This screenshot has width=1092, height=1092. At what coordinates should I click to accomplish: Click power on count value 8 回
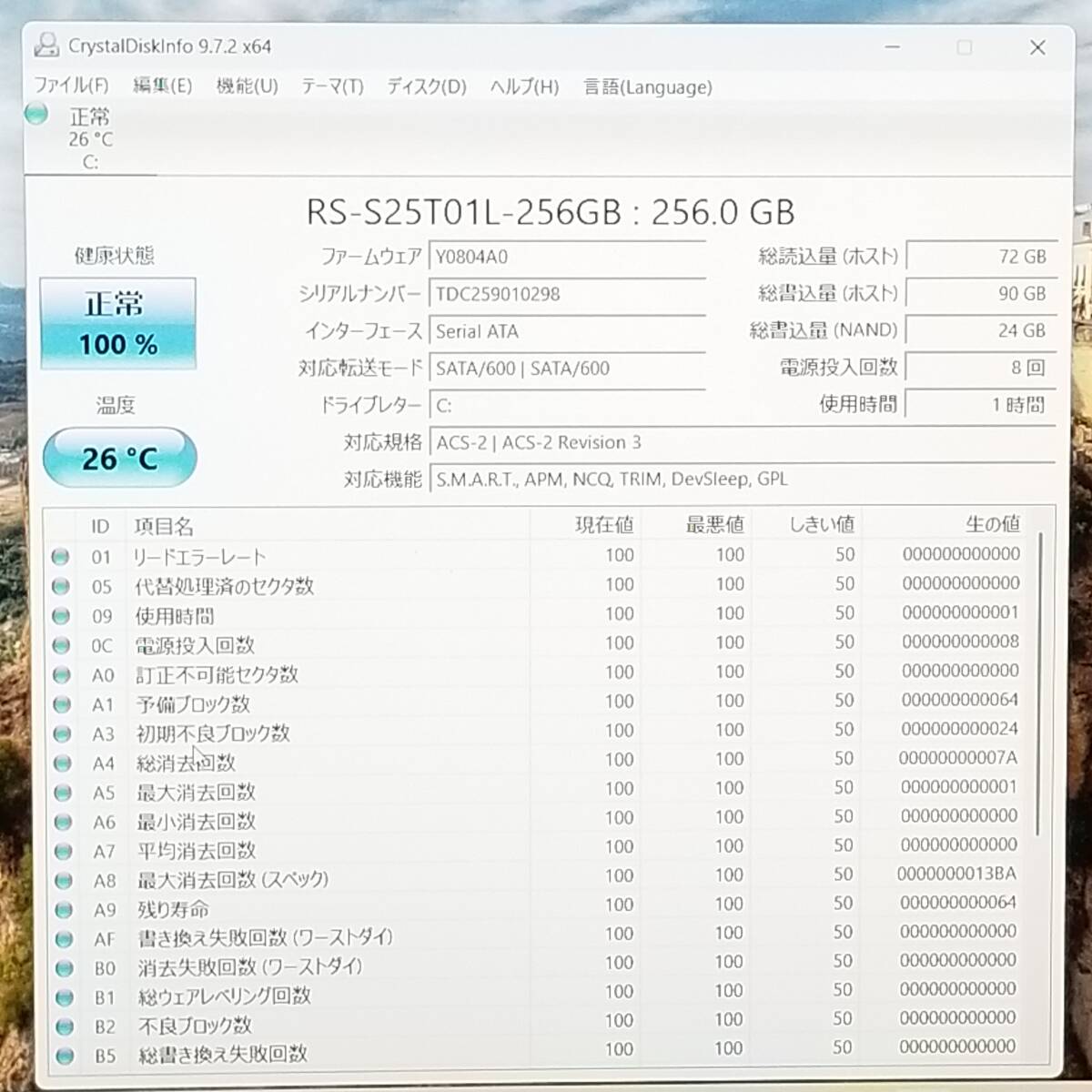point(980,368)
